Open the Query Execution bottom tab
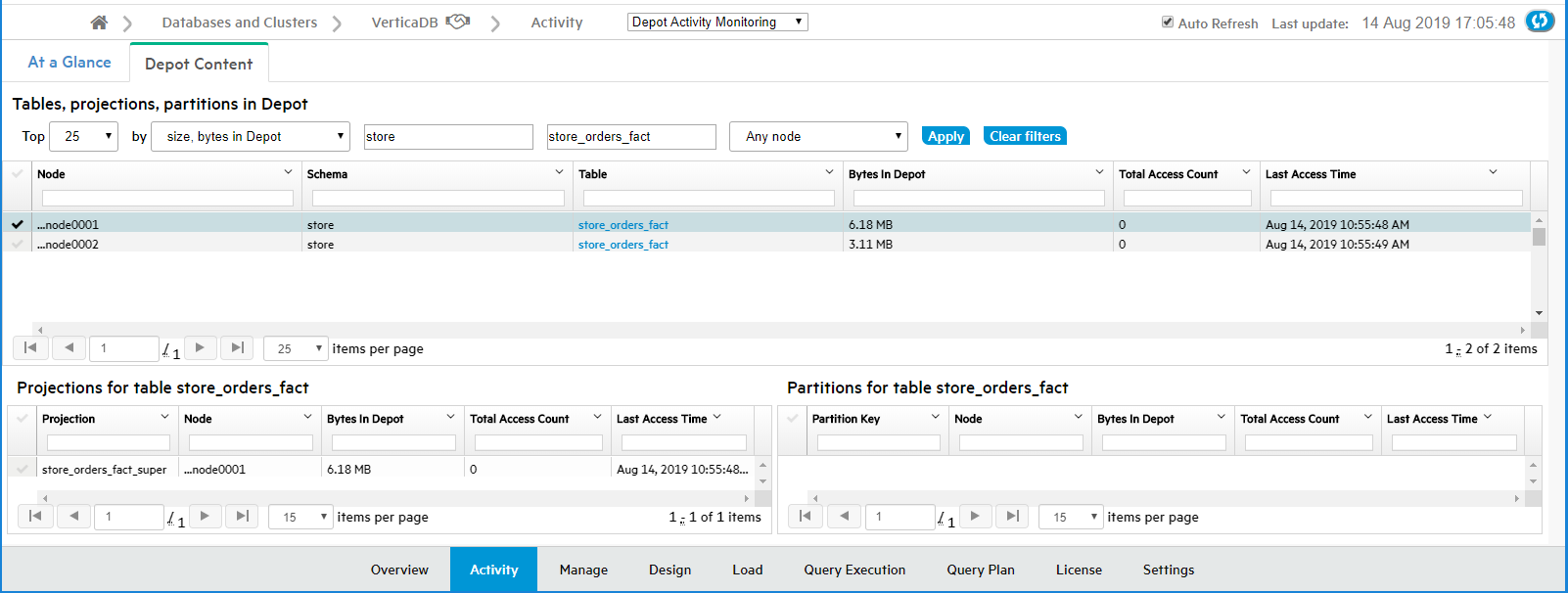Image resolution: width=1568 pixels, height=593 pixels. point(854,570)
